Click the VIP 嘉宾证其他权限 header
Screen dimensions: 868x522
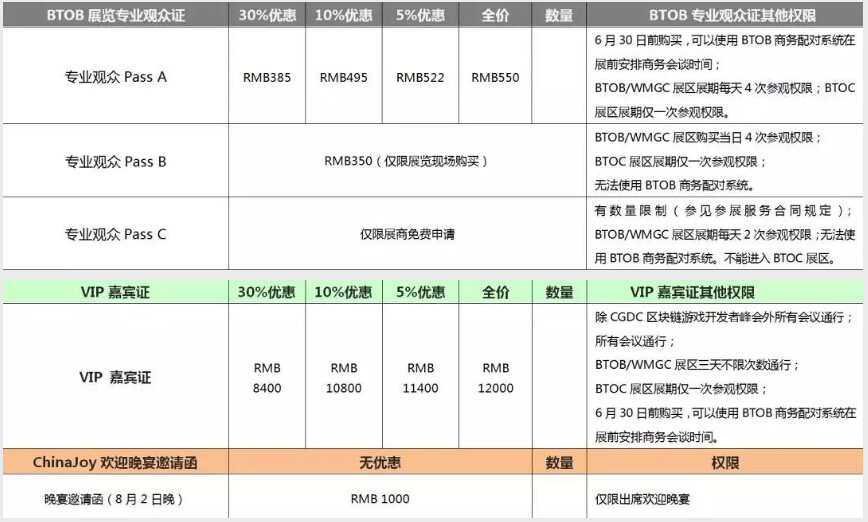[x=725, y=292]
